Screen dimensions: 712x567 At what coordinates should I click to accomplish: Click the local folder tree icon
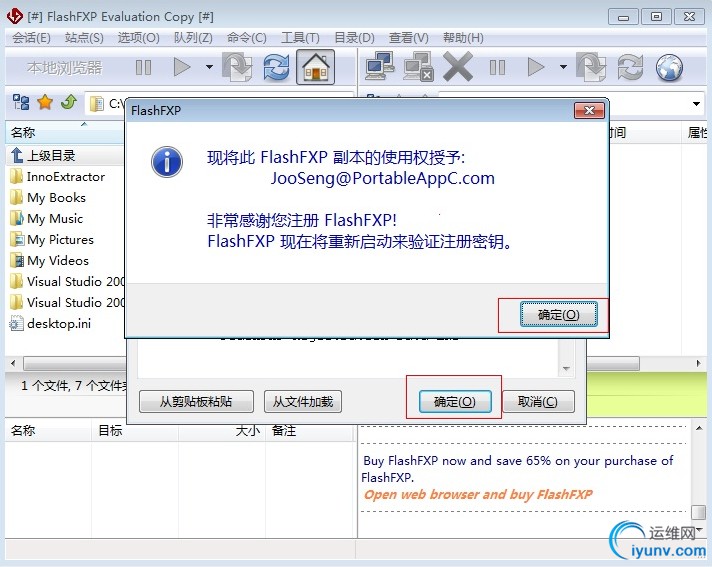(21, 103)
